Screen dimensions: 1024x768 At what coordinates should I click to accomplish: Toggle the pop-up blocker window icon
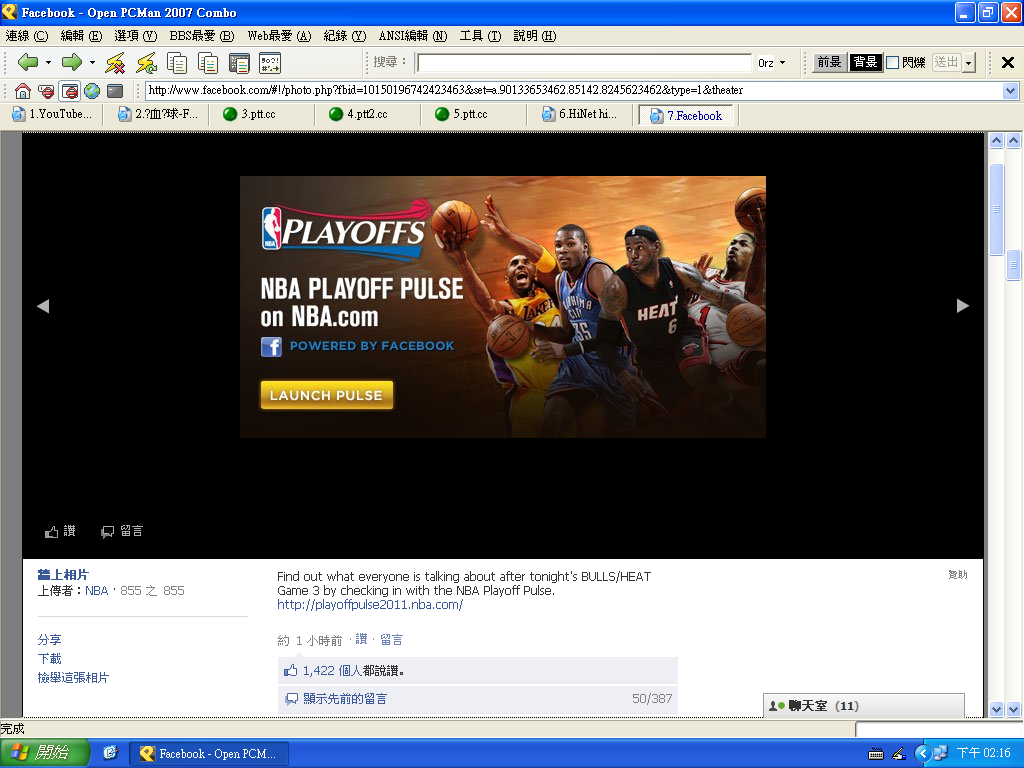(69, 91)
